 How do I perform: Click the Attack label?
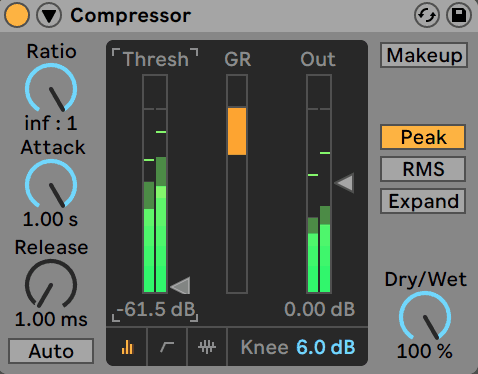tap(53, 147)
